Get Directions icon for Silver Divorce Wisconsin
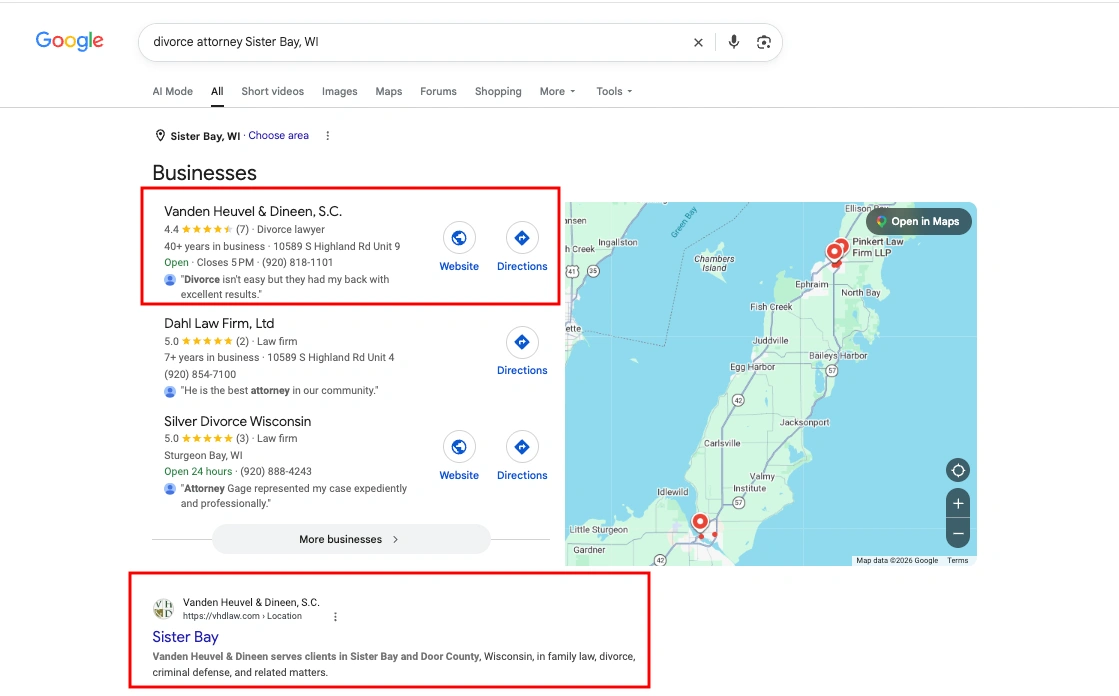This screenshot has height=696, width=1119. pos(522,447)
